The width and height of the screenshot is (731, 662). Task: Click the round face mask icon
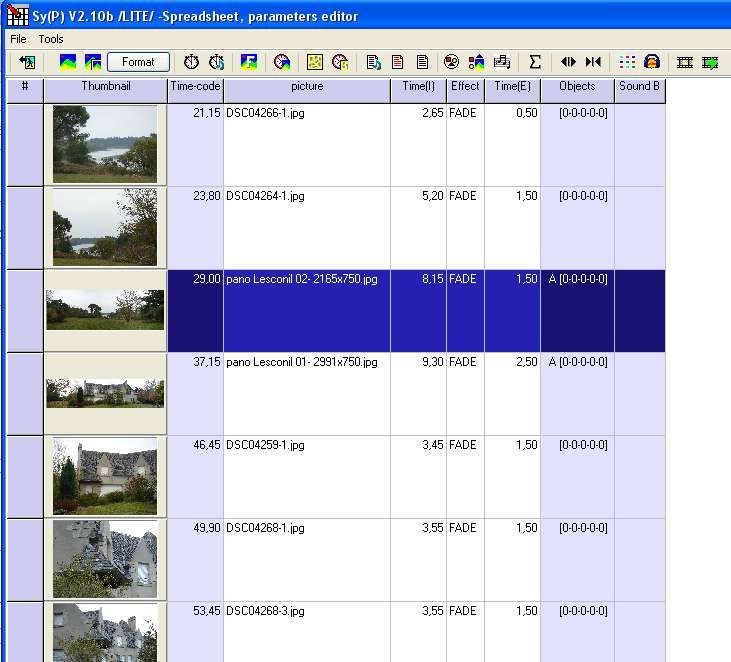point(451,62)
